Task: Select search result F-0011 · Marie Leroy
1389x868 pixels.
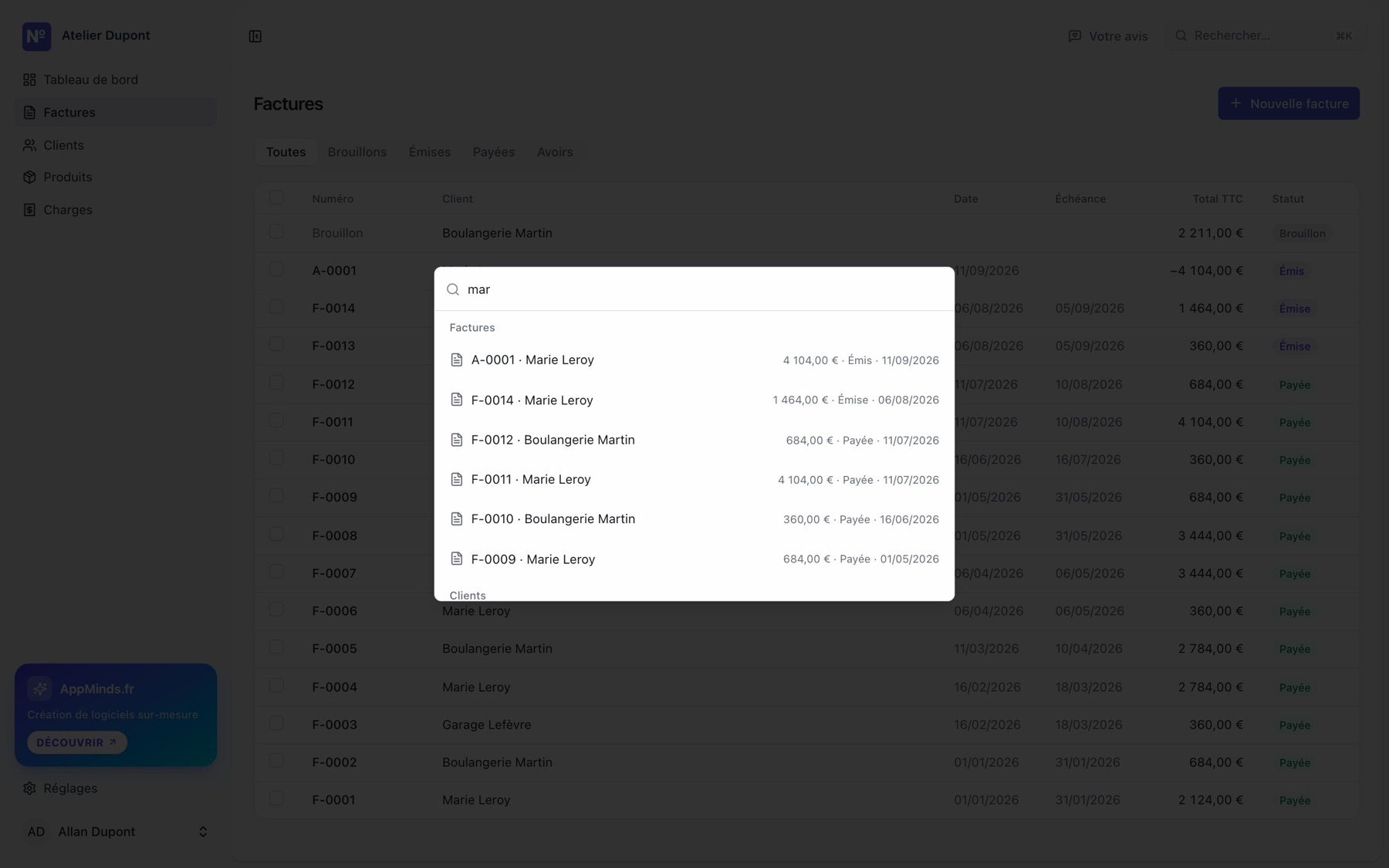Action: [694, 480]
